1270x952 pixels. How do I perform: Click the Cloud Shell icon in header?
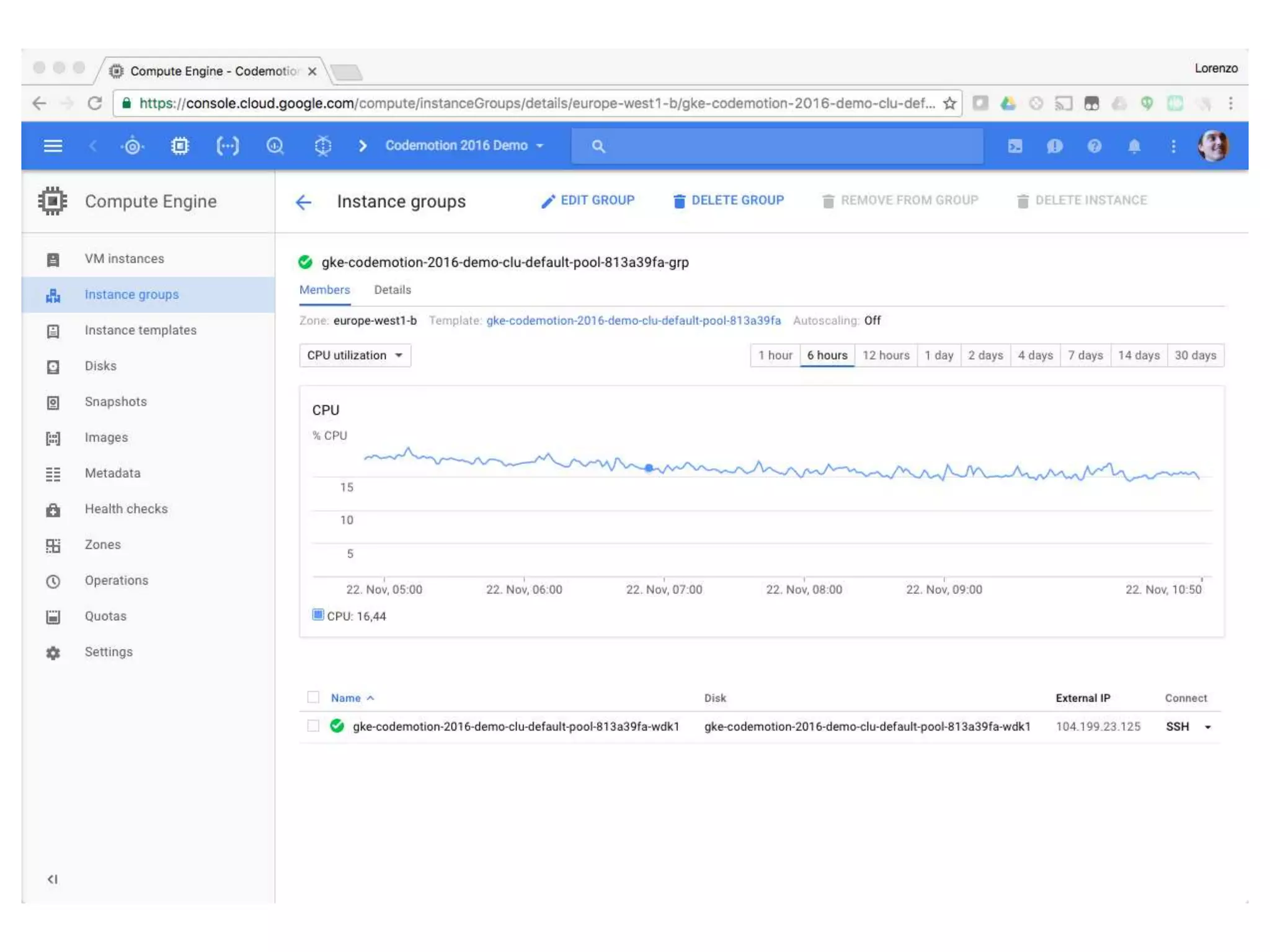[x=1015, y=146]
